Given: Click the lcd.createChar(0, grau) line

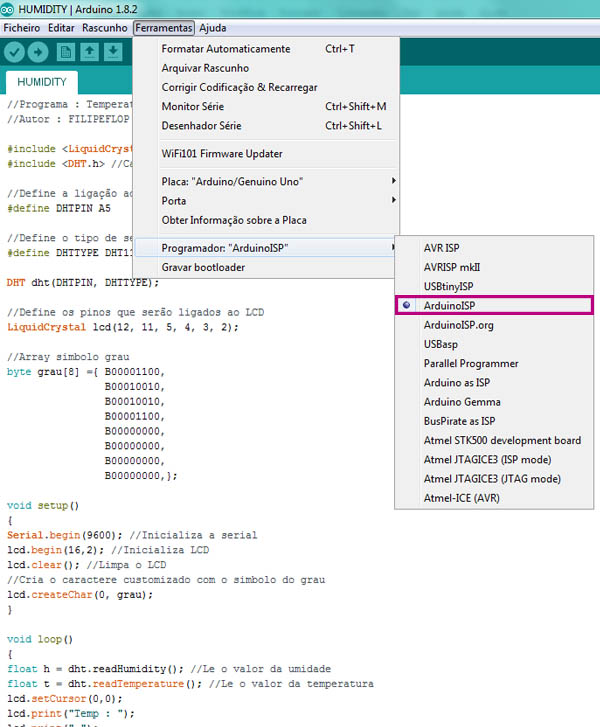Looking at the screenshot, I should pyautogui.click(x=80, y=594).
